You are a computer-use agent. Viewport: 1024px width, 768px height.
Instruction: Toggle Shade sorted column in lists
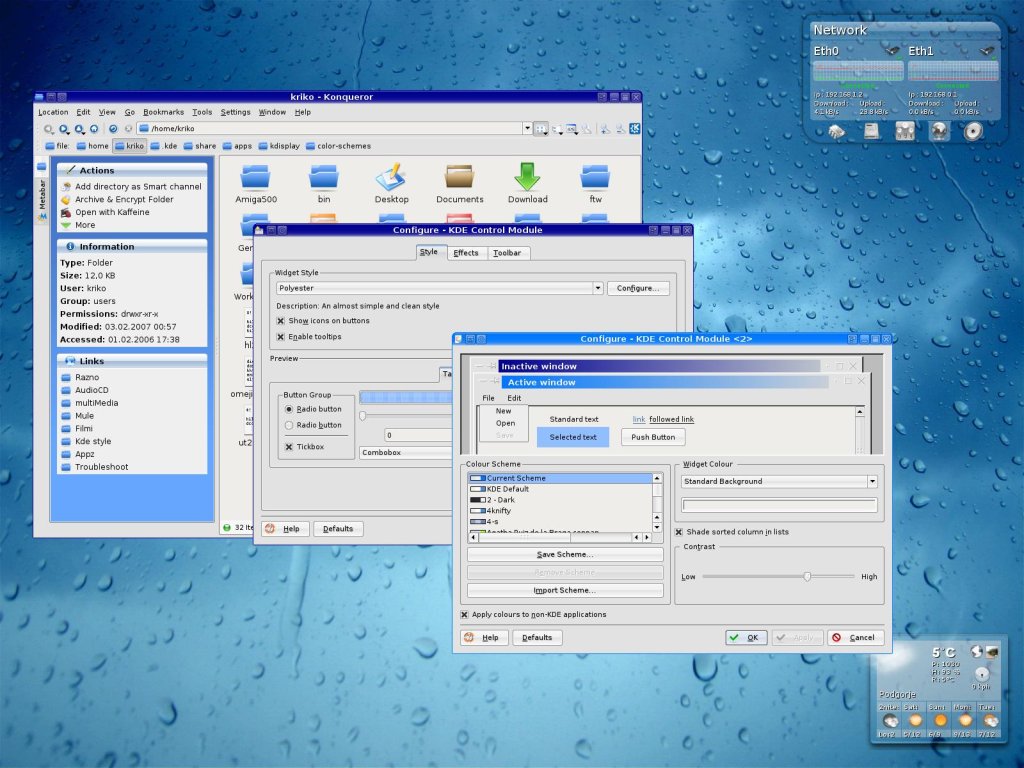pyautogui.click(x=679, y=532)
